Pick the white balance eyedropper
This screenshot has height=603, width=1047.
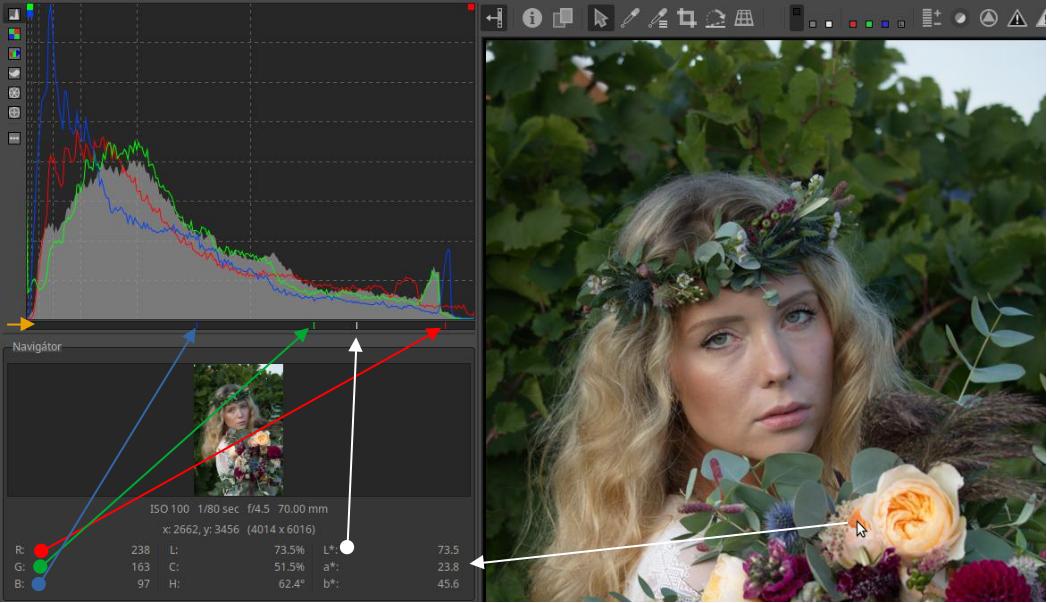(630, 18)
